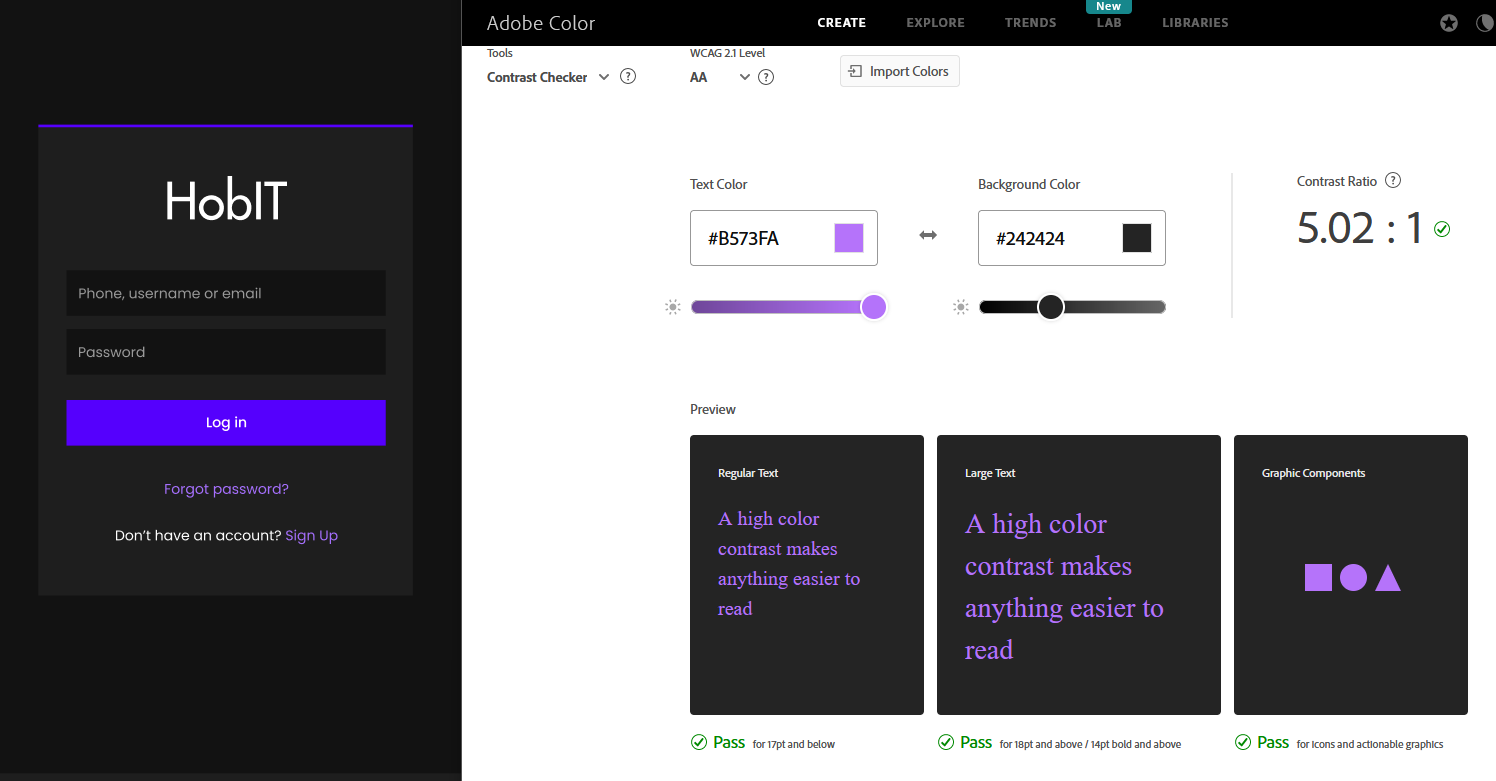
Task: Toggle dark mode with the half-circle icon
Action: [x=1484, y=22]
